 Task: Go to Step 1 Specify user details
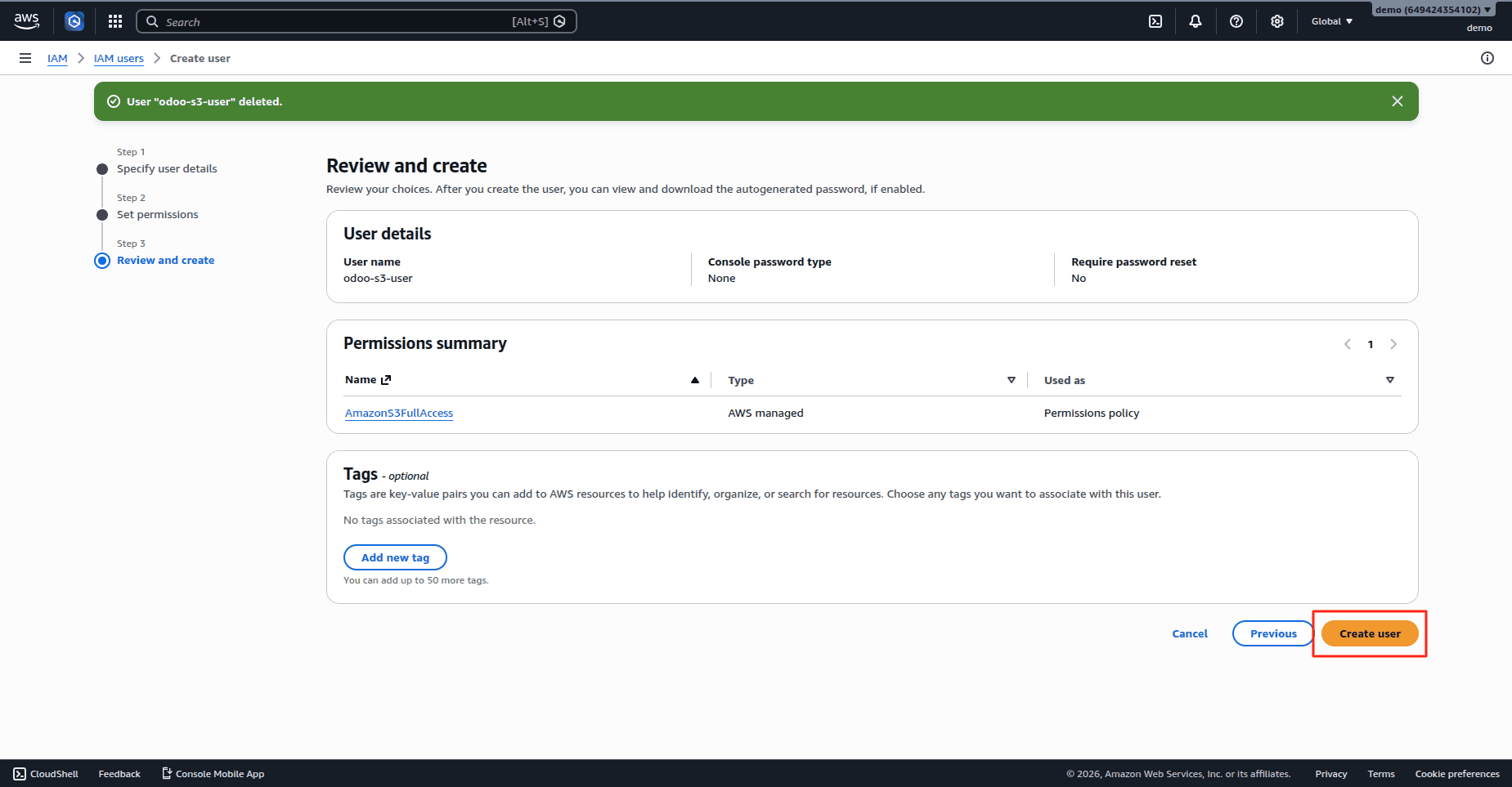[x=167, y=168]
